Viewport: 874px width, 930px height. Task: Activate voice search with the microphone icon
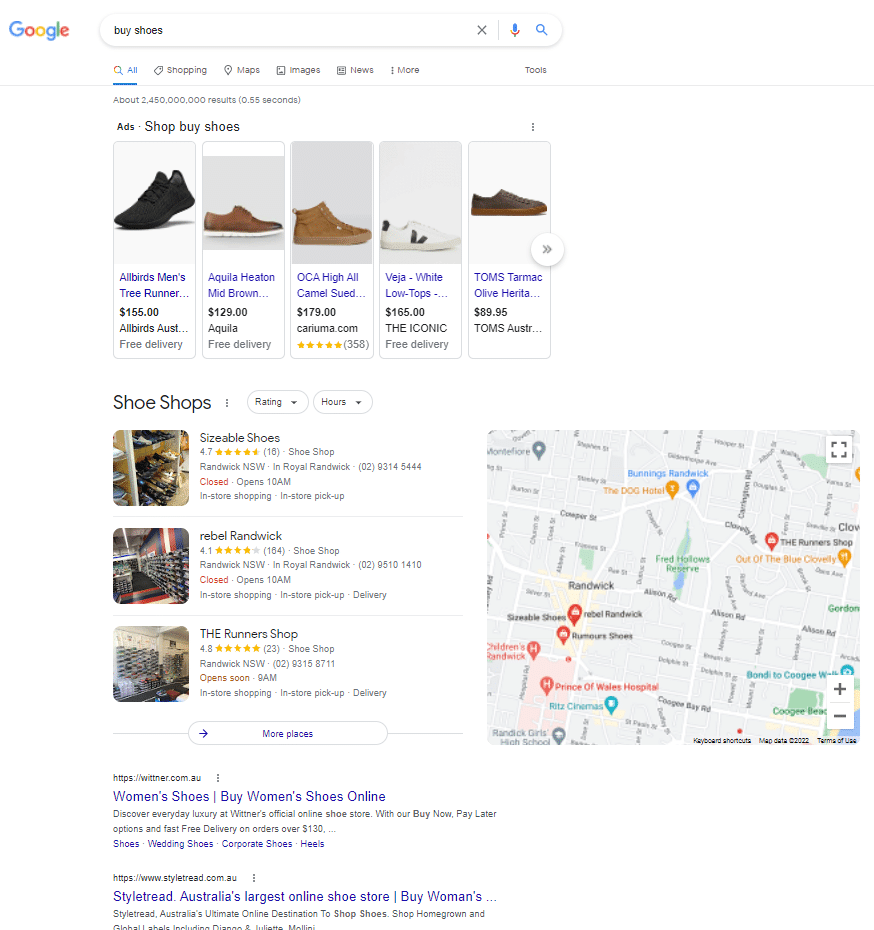point(514,30)
